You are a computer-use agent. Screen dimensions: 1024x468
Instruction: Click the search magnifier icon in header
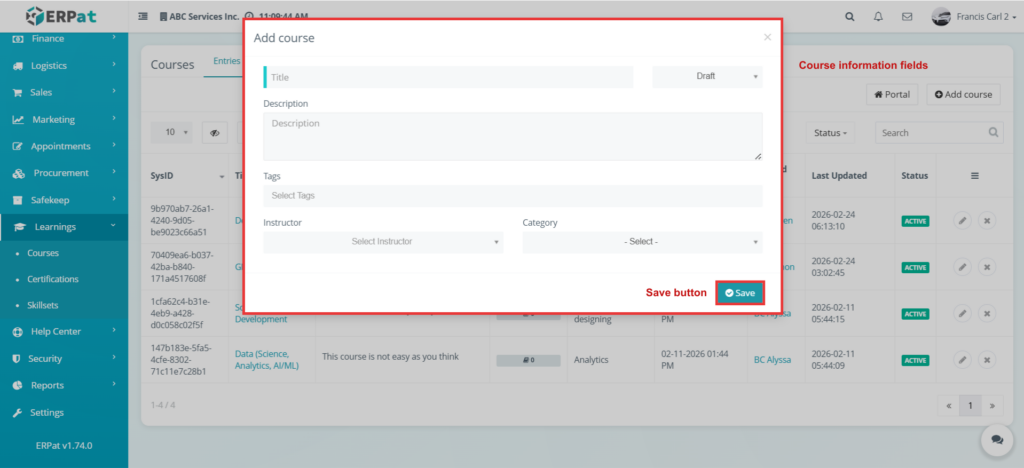[x=850, y=17]
